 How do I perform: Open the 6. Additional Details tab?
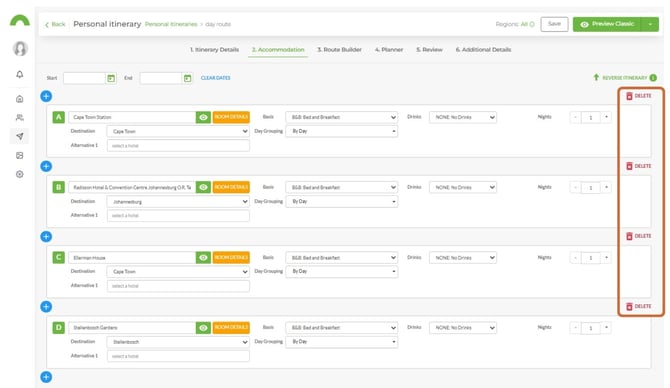[483, 50]
